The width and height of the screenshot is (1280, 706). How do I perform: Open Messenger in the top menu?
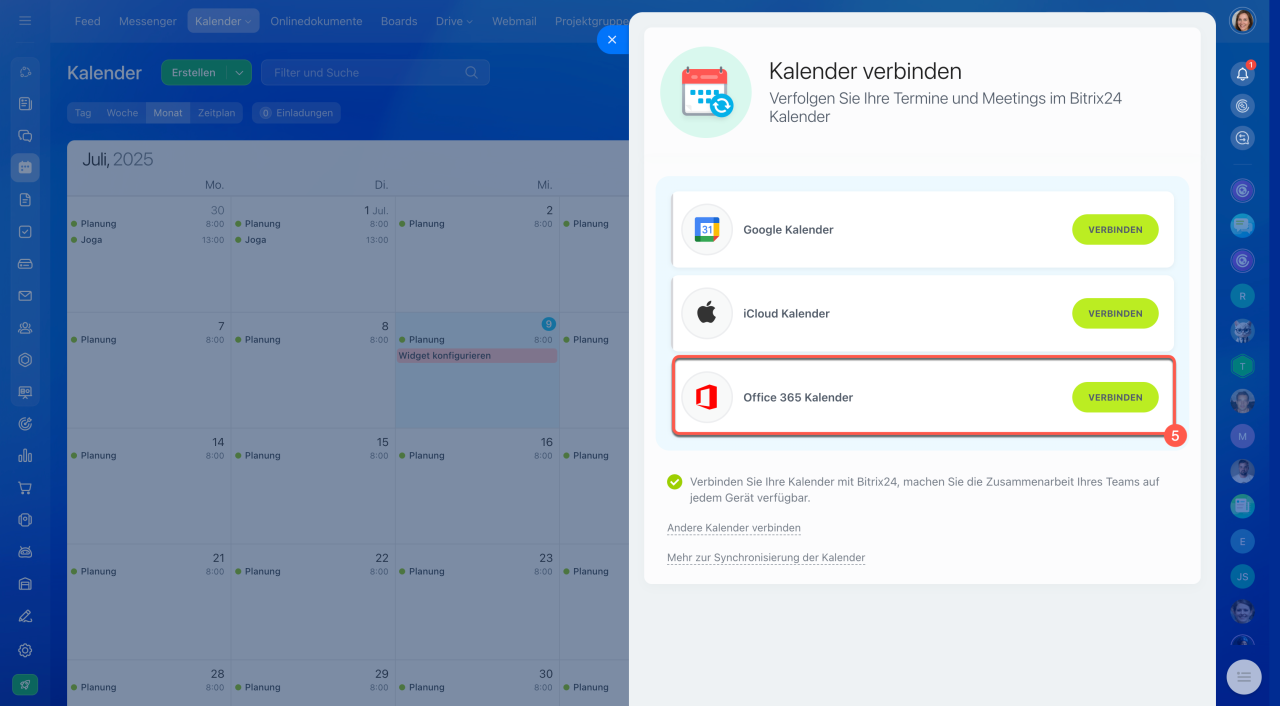tap(148, 21)
